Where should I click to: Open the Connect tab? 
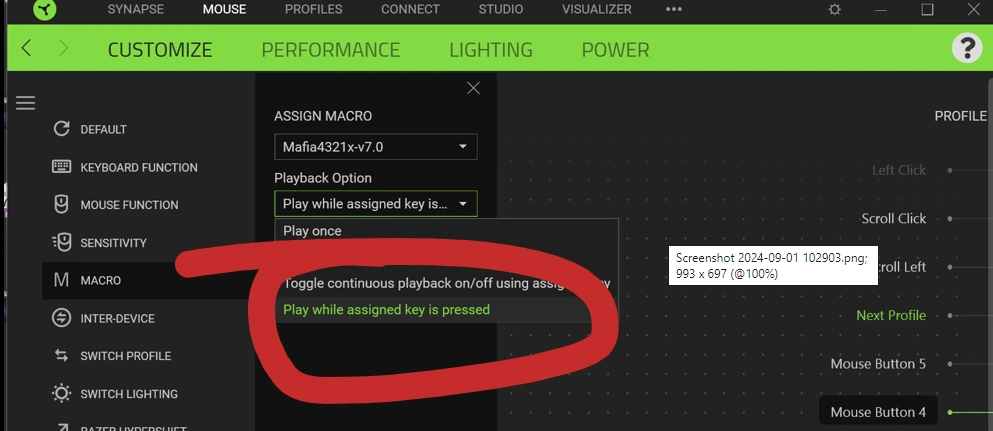tap(410, 9)
